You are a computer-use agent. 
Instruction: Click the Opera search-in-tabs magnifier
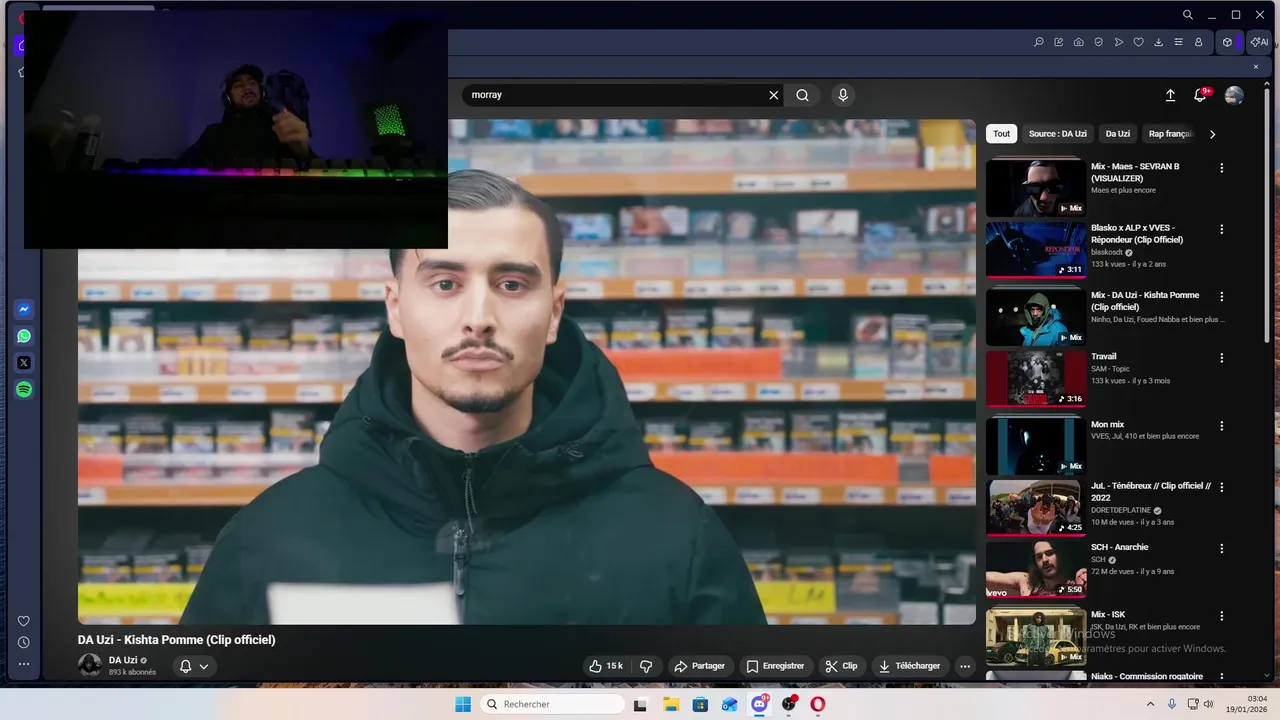coord(1188,15)
